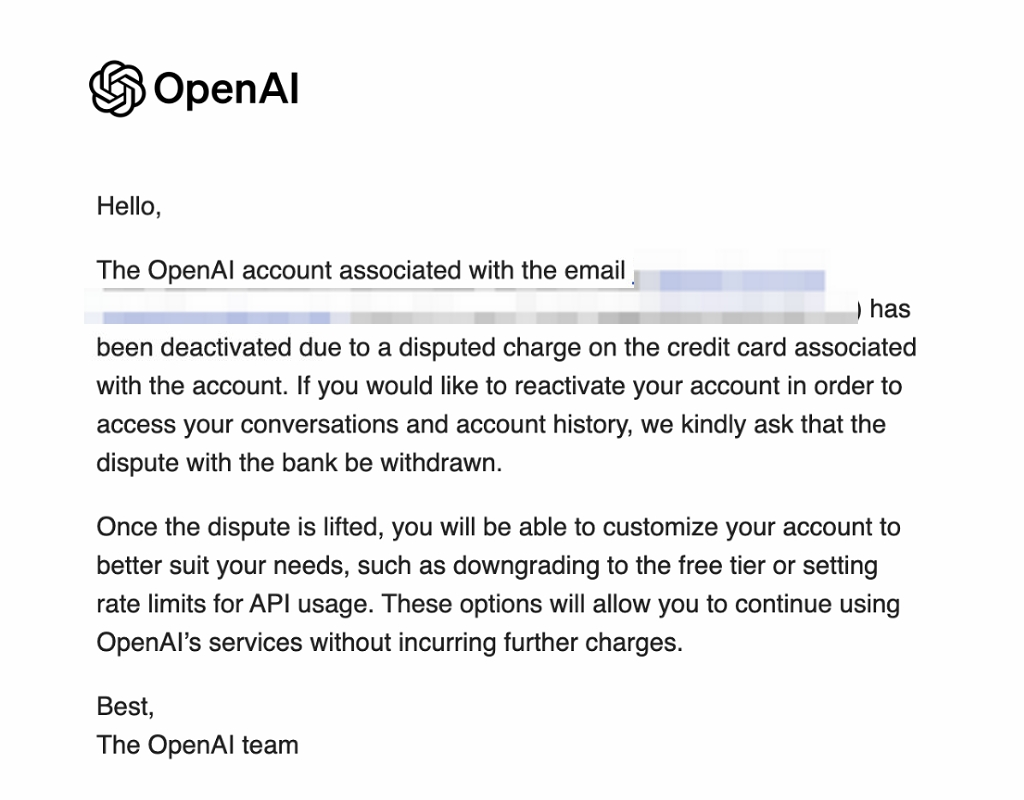1024x800 pixels.
Task: Click the words "credit card associated"
Action: [792, 347]
